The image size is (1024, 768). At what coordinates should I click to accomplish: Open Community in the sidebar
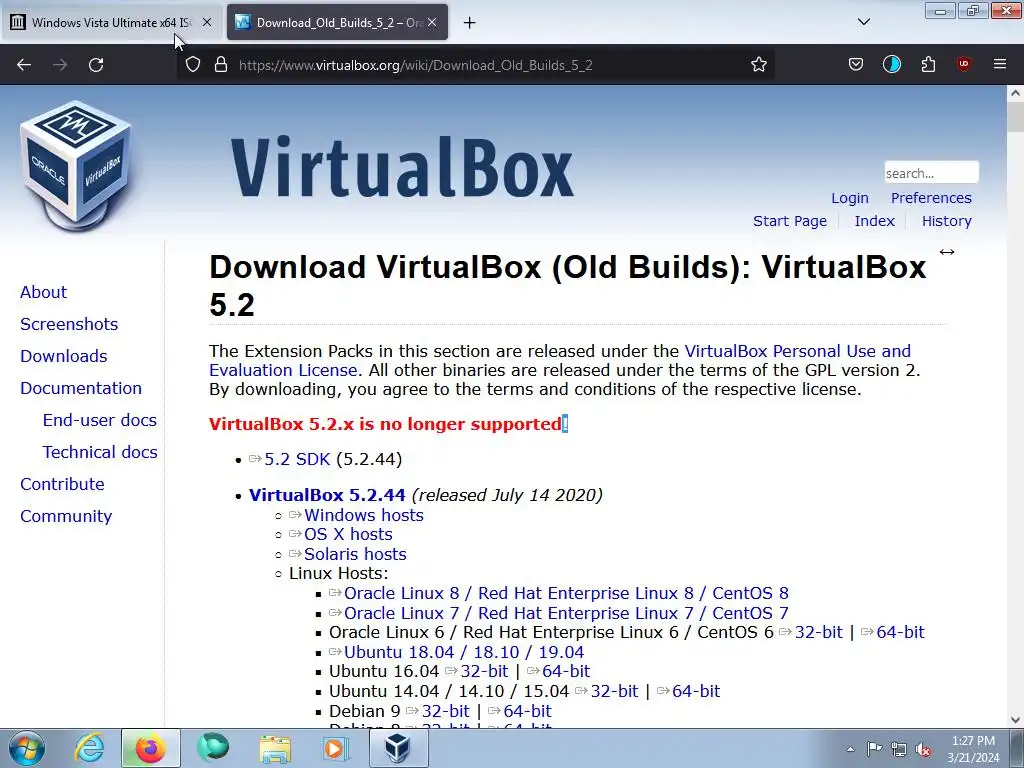[x=66, y=516]
